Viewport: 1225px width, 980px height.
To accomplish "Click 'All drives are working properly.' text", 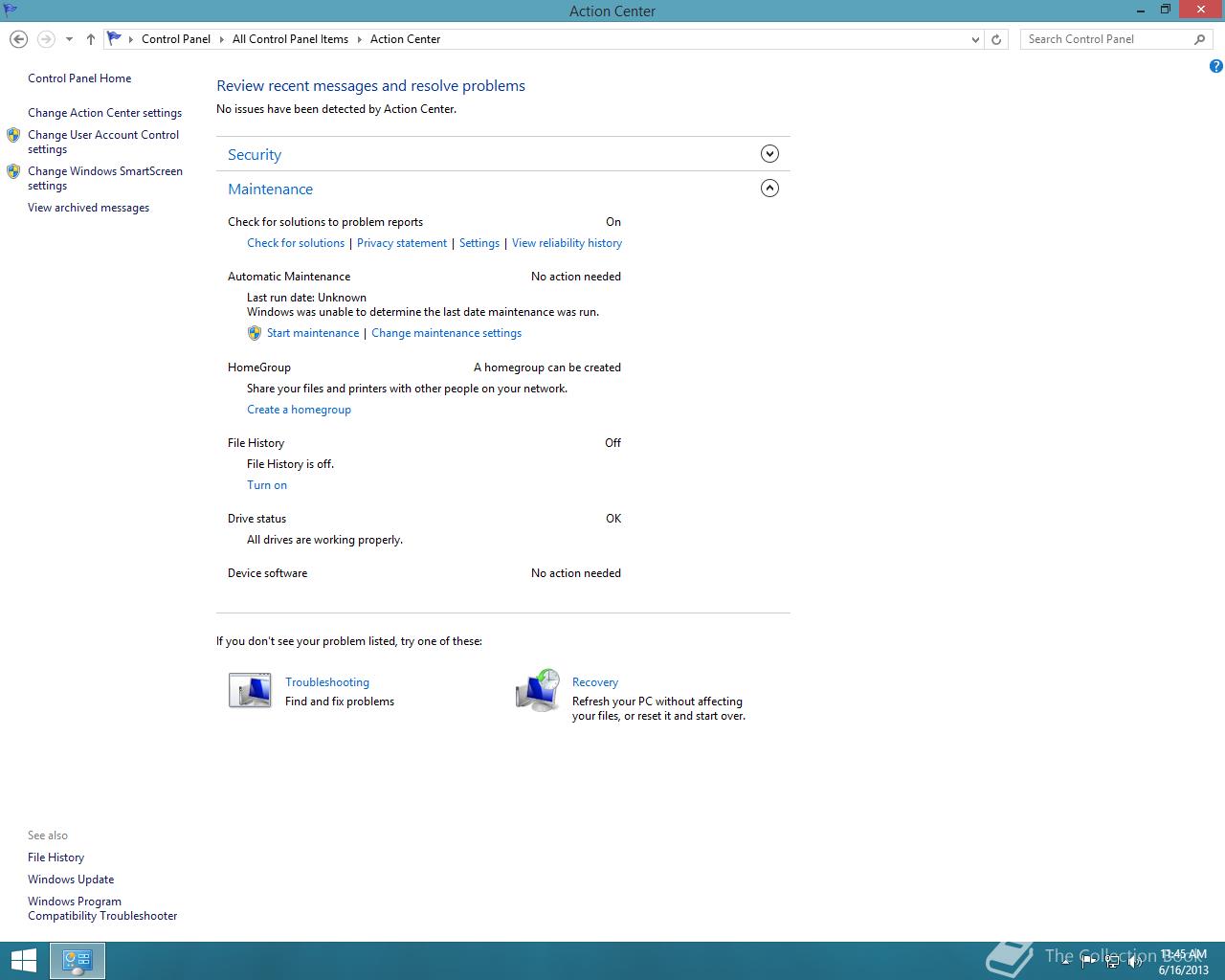I will click(x=324, y=540).
